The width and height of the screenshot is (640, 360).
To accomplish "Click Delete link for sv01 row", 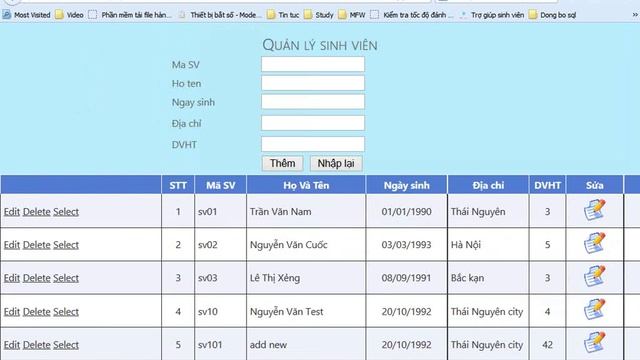I will (x=37, y=212).
